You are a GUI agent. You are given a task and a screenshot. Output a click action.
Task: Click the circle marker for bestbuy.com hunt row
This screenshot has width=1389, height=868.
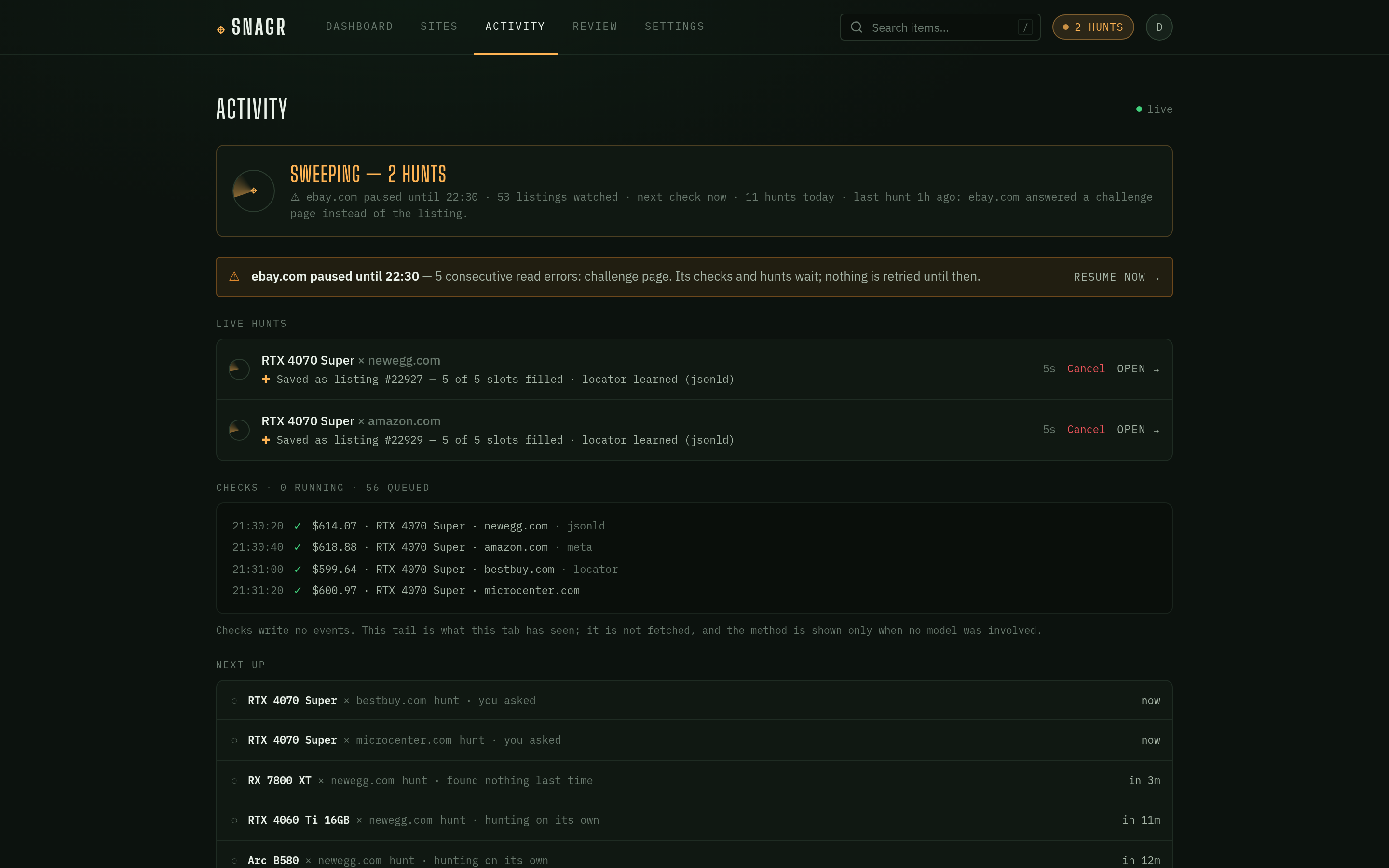[234, 701]
